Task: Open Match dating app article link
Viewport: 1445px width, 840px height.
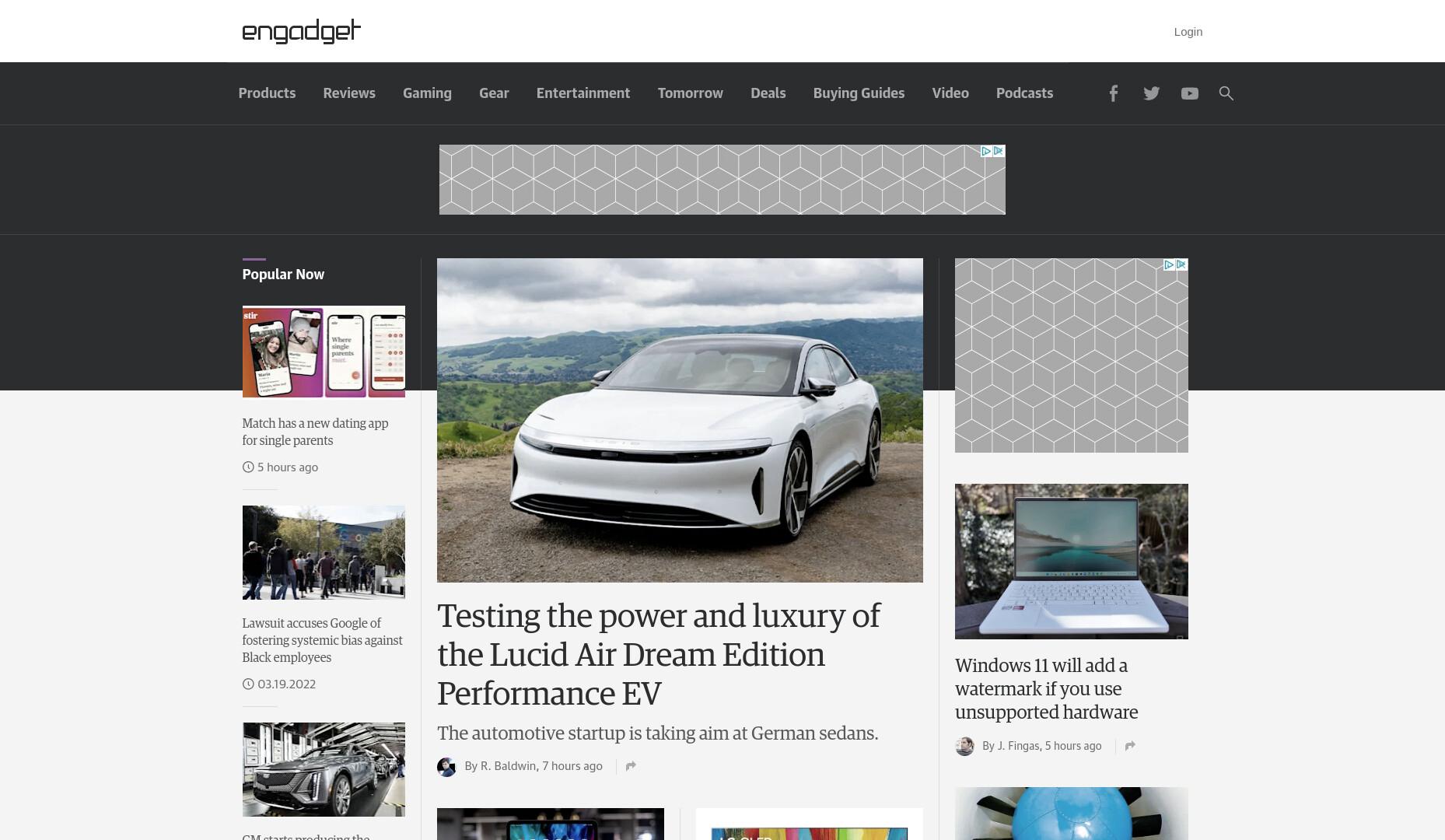Action: [315, 432]
